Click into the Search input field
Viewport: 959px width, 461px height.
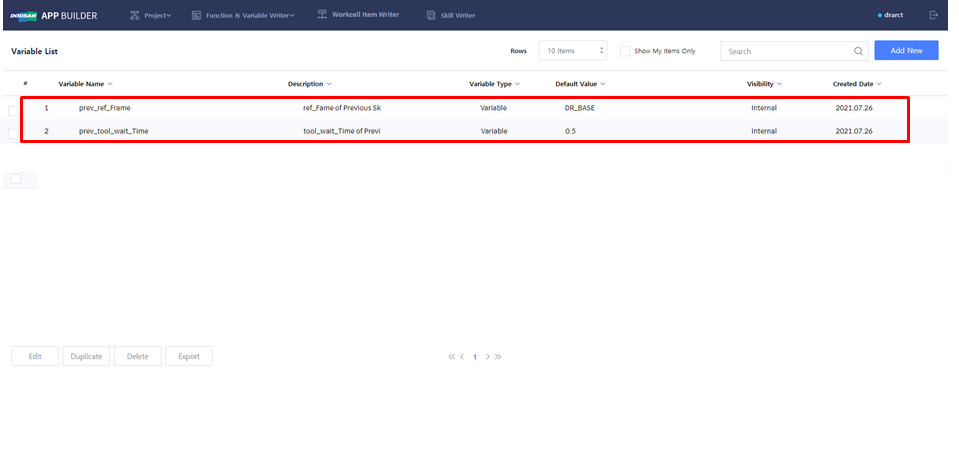point(785,51)
